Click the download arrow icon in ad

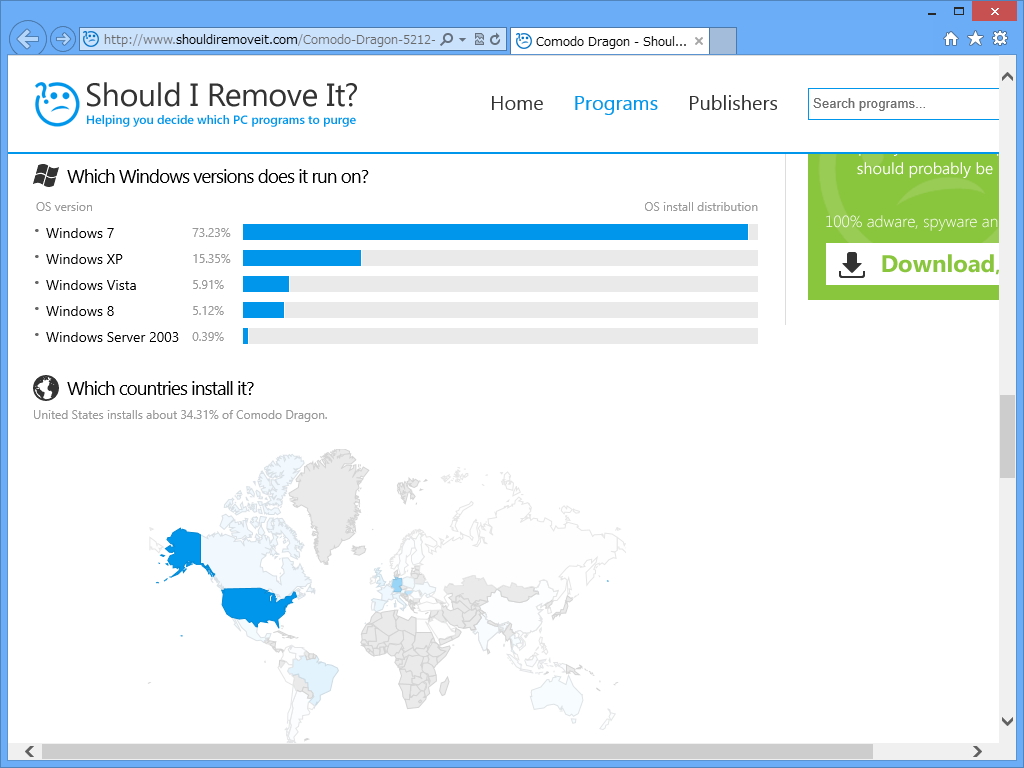coord(852,264)
